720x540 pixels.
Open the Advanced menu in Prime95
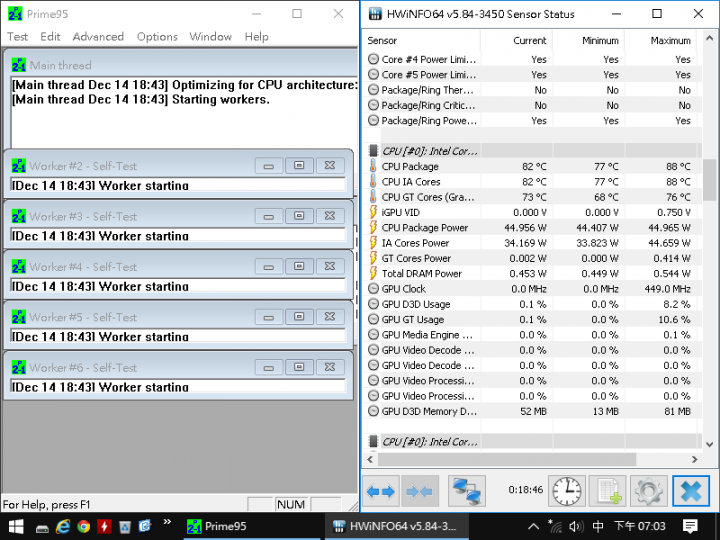[x=98, y=37]
